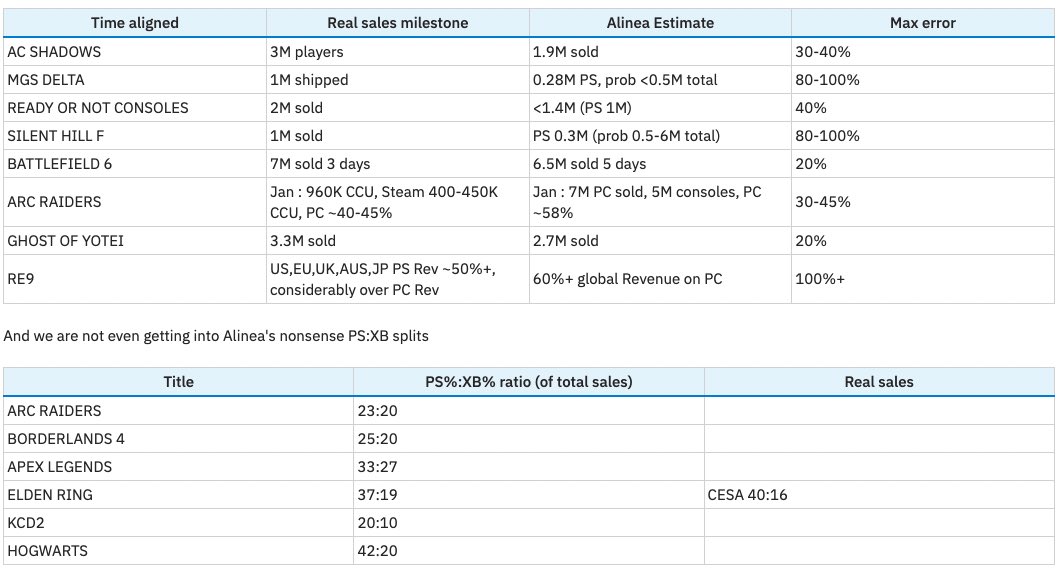Click the '40%' max error cell

(x=923, y=108)
